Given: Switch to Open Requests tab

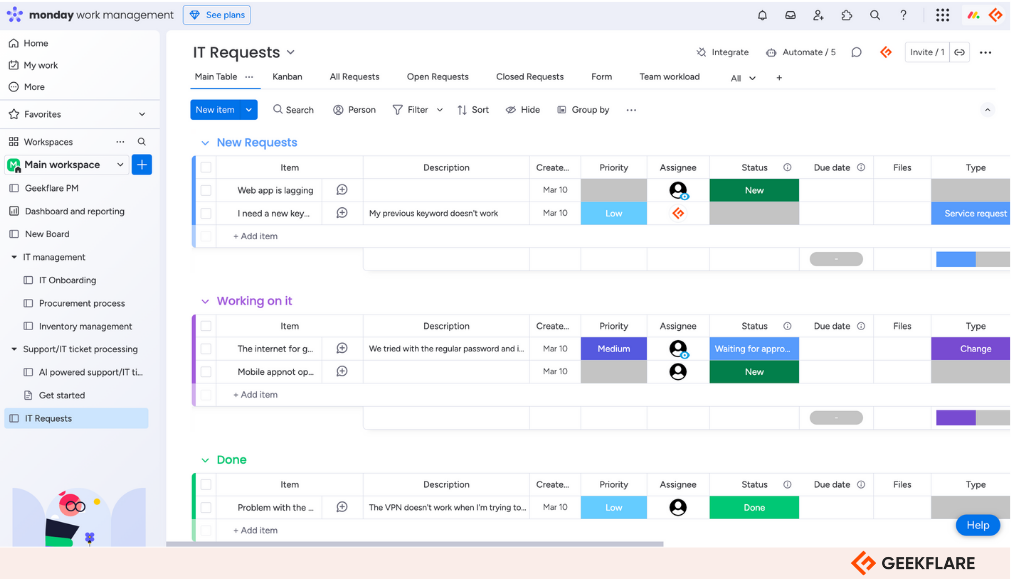Looking at the screenshot, I should pyautogui.click(x=437, y=77).
